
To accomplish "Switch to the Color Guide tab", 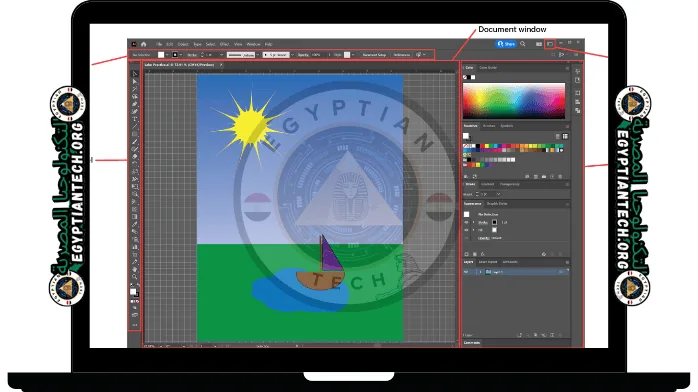I will pyautogui.click(x=488, y=68).
